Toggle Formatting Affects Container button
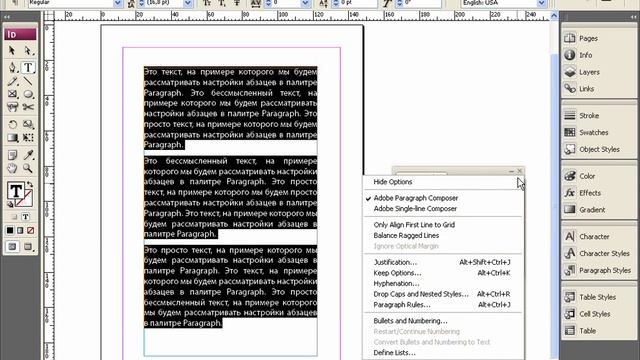This screenshot has width=640, height=360. tap(14, 217)
